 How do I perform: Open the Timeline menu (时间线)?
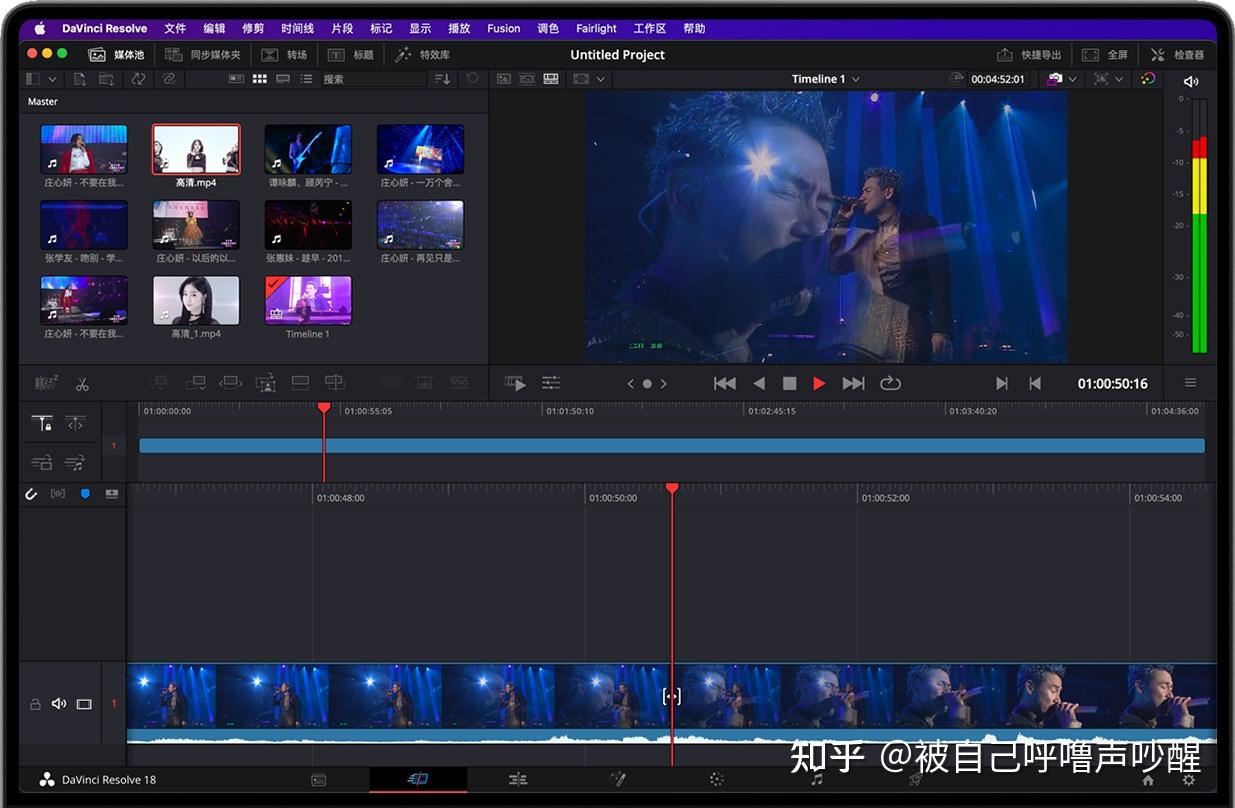[x=297, y=28]
